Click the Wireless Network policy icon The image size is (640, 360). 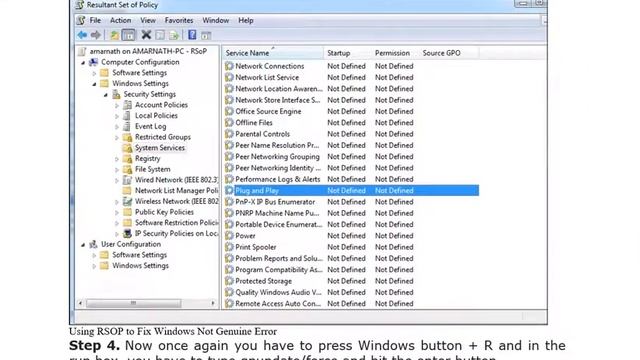click(127, 201)
